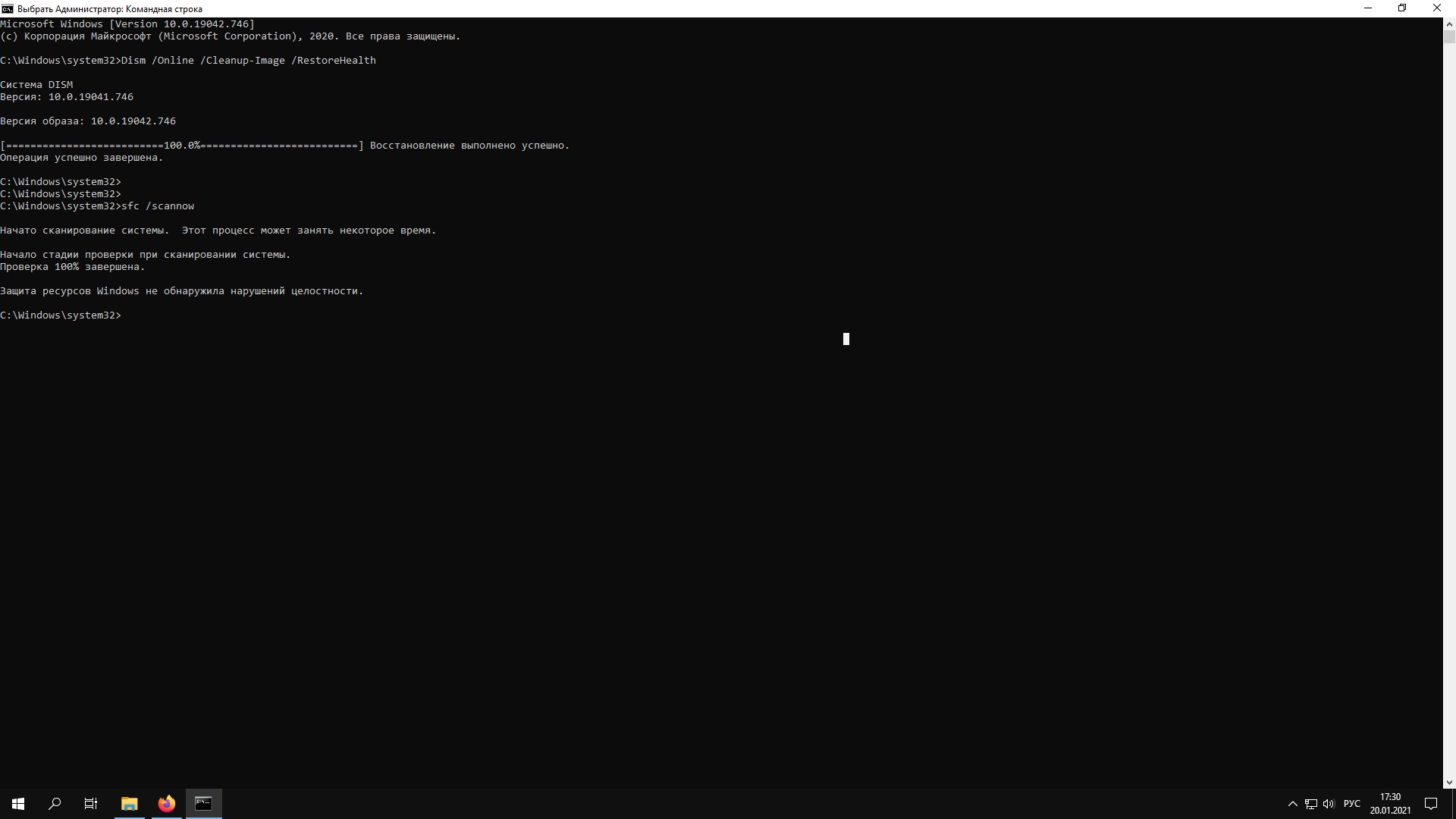Click the vertical scrollbar thumb
Viewport: 1456px width, 819px height.
point(1449,36)
